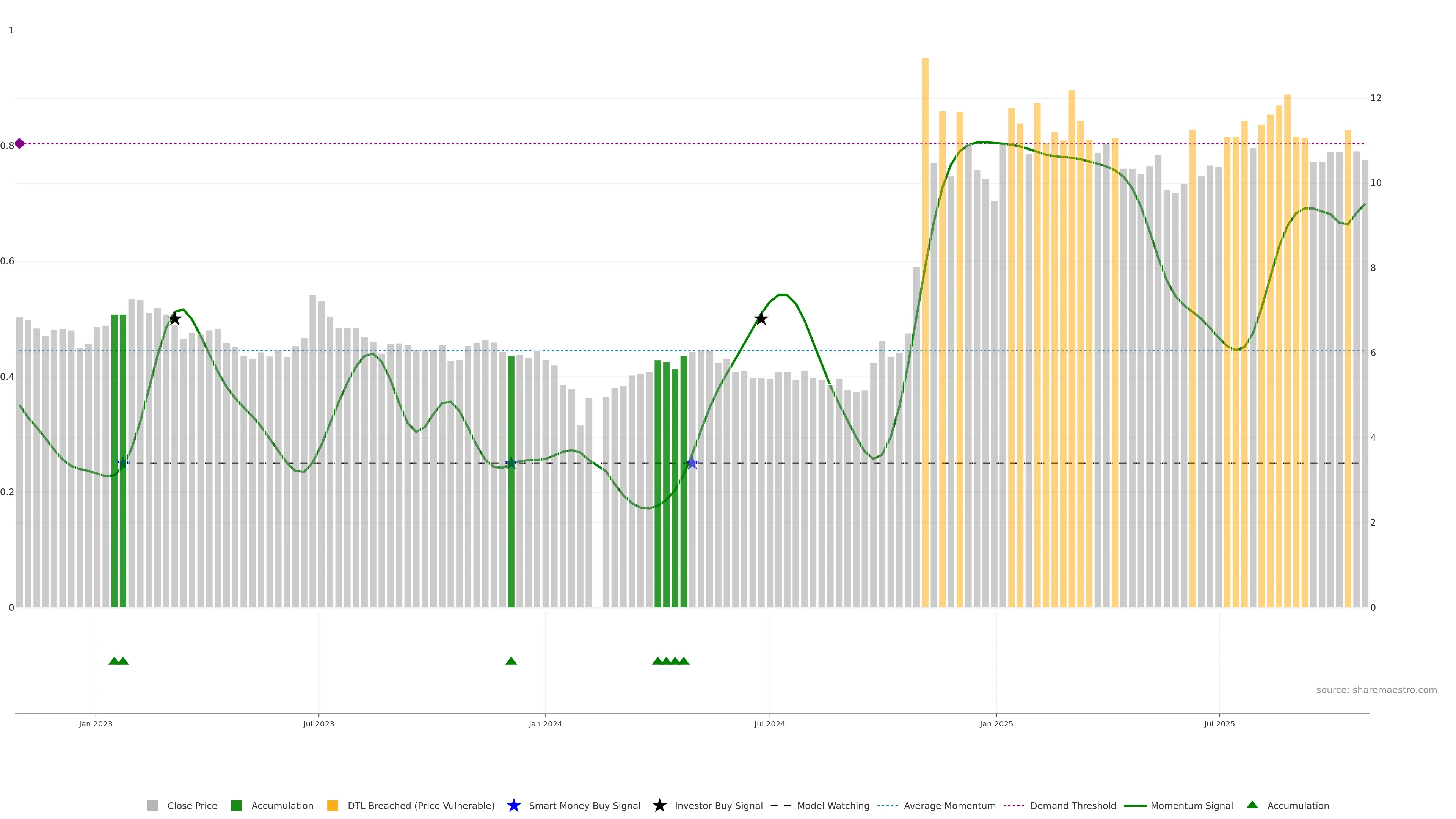The height and width of the screenshot is (819, 1456).
Task: Click the Jan 2025 x-axis tick label
Action: pyautogui.click(x=996, y=723)
